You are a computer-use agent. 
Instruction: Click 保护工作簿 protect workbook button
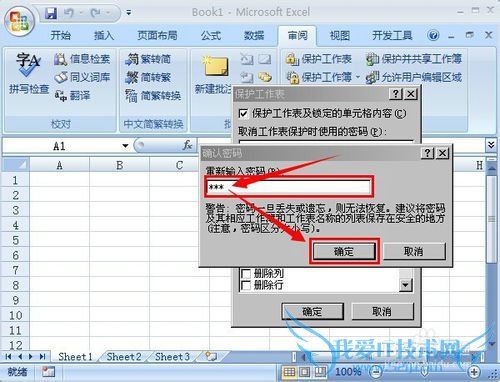(319, 77)
